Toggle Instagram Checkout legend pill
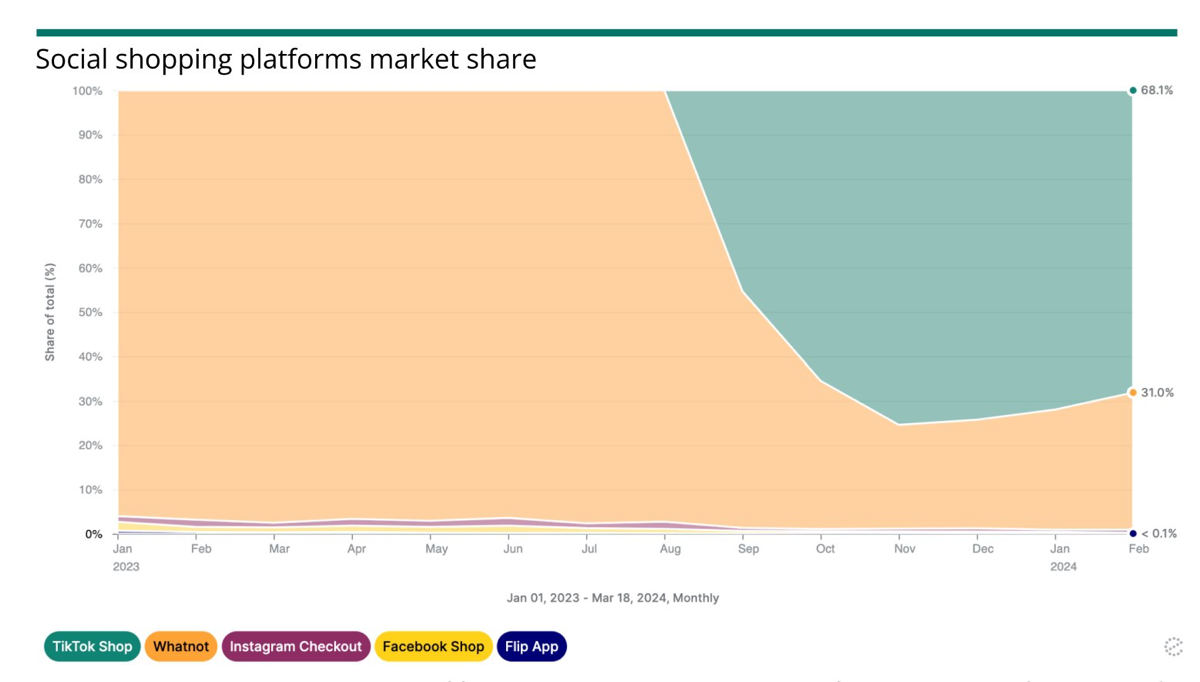Viewport: 1200px width, 682px height. (x=296, y=647)
